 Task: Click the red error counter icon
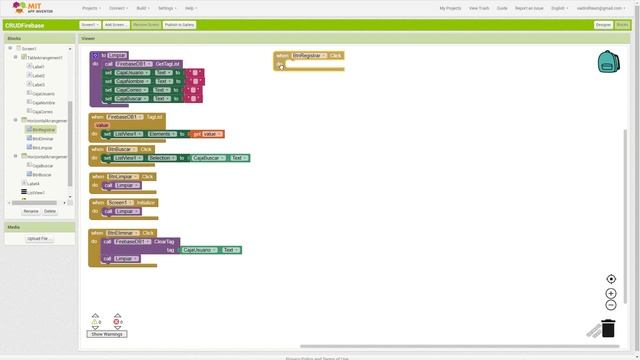tap(116, 322)
